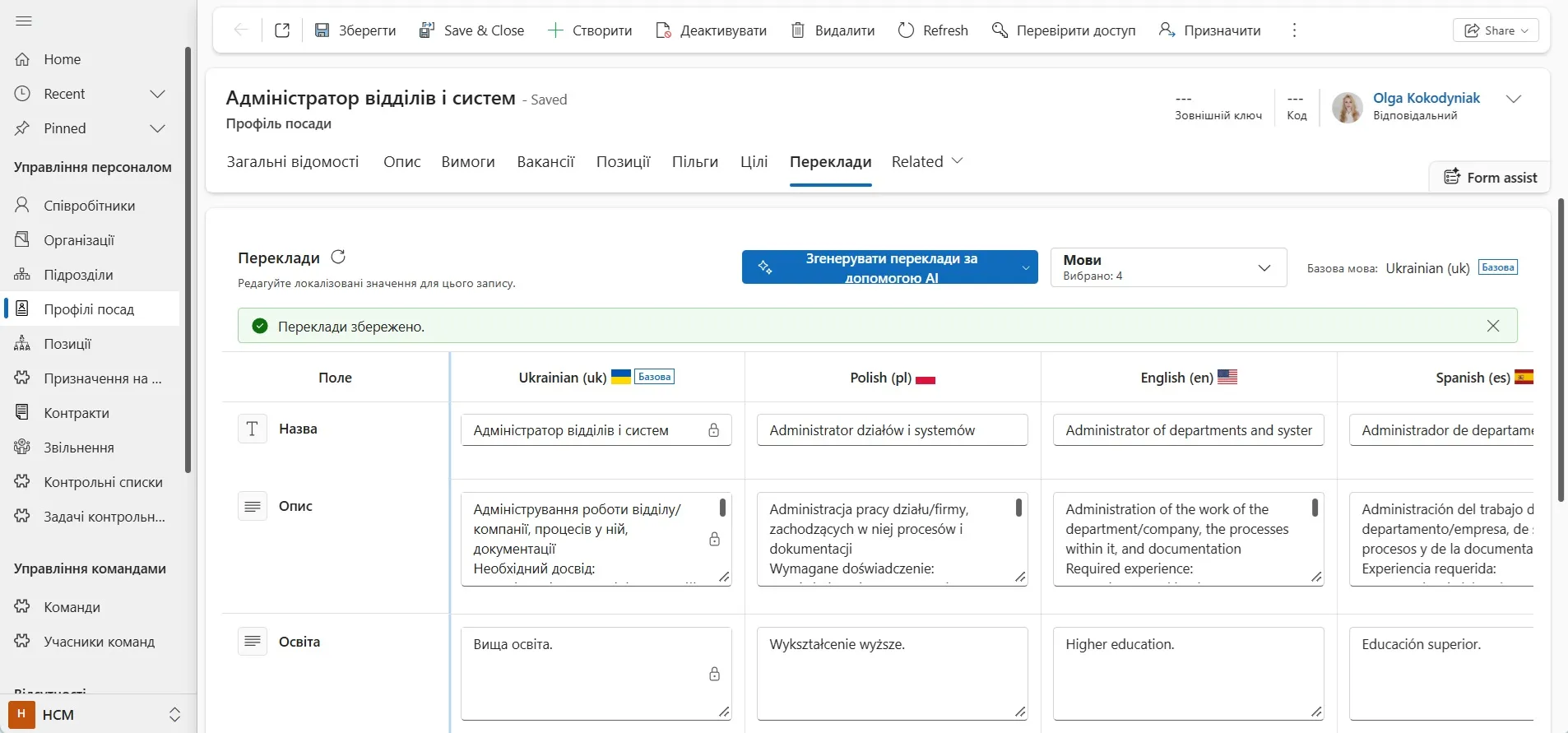This screenshot has width=1568, height=733.
Task: Open Співробітники in the sidebar
Action: (x=90, y=206)
